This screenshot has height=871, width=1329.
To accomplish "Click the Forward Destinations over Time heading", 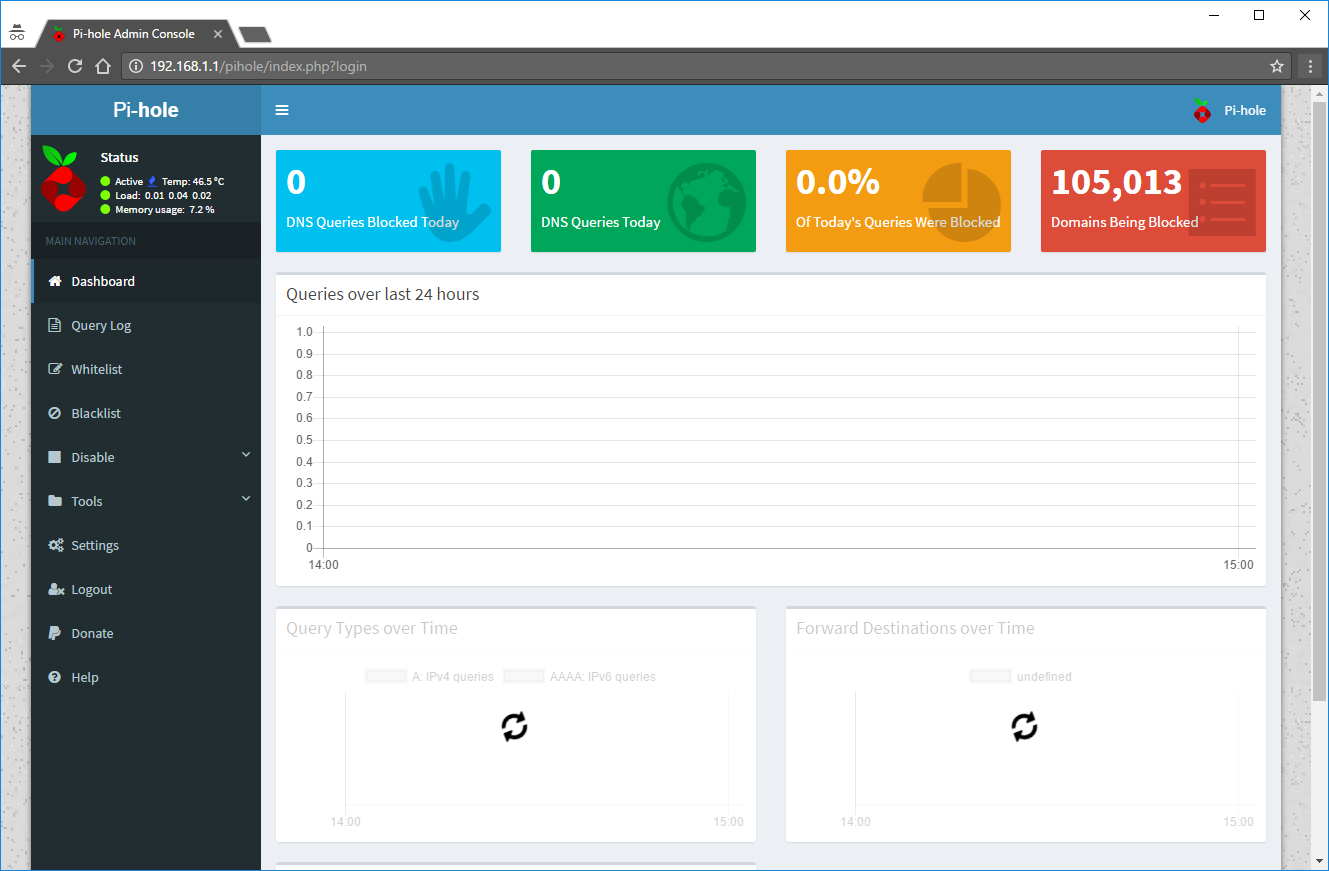I will click(x=916, y=628).
